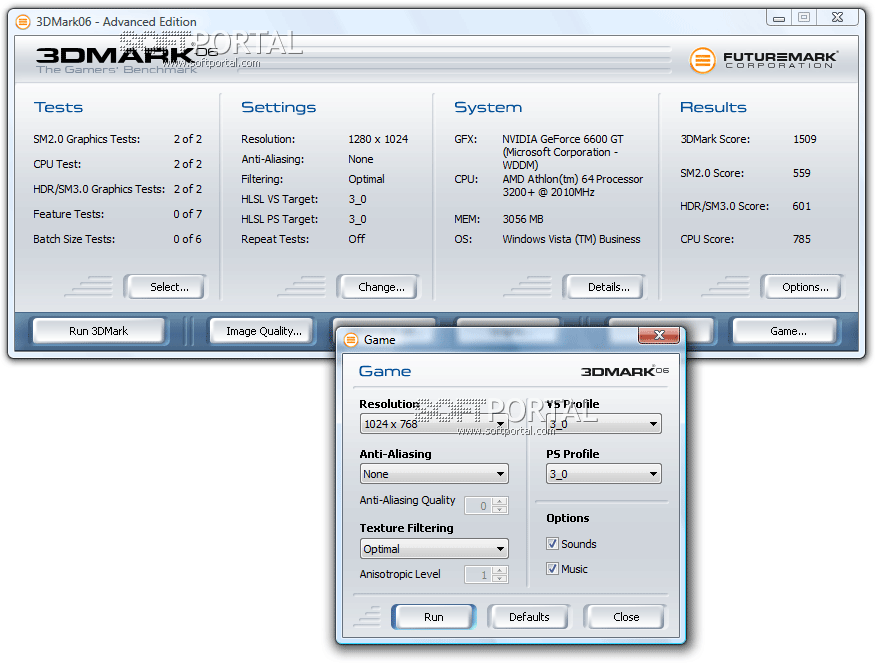The image size is (876, 666).
Task: Close the 3DMark06 main window
Action: 837,18
